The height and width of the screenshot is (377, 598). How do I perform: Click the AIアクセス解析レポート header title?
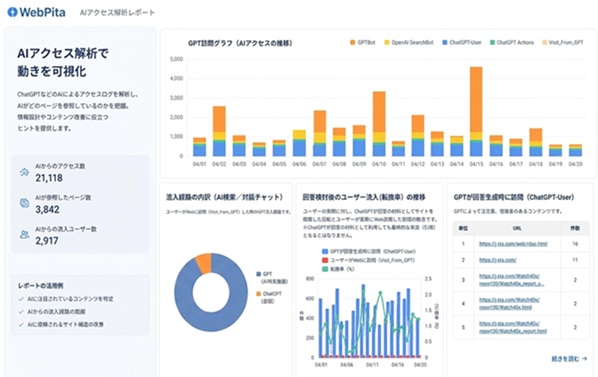[x=117, y=13]
